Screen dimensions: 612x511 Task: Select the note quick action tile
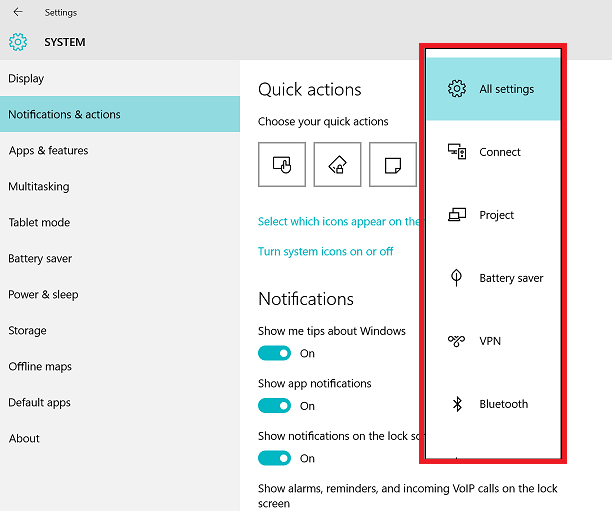click(393, 164)
